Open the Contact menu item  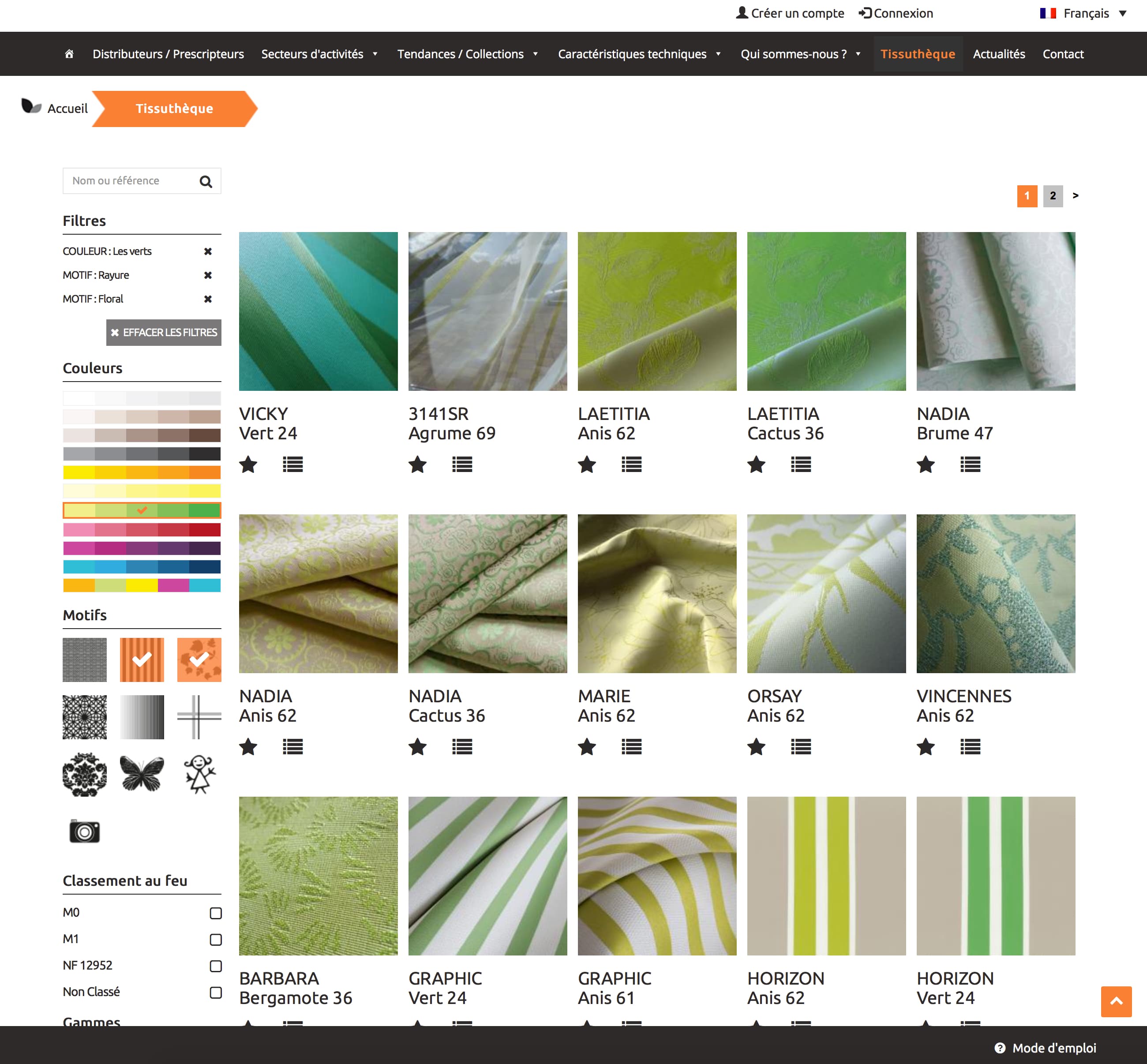tap(1063, 54)
